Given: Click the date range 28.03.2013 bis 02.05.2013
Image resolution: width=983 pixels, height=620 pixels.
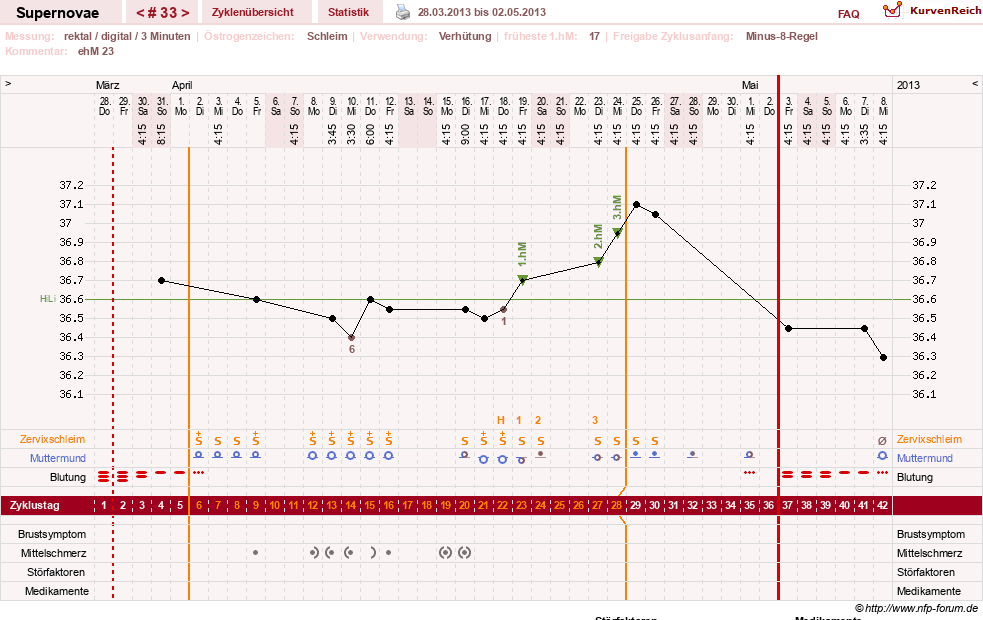Looking at the screenshot, I should tap(481, 12).
